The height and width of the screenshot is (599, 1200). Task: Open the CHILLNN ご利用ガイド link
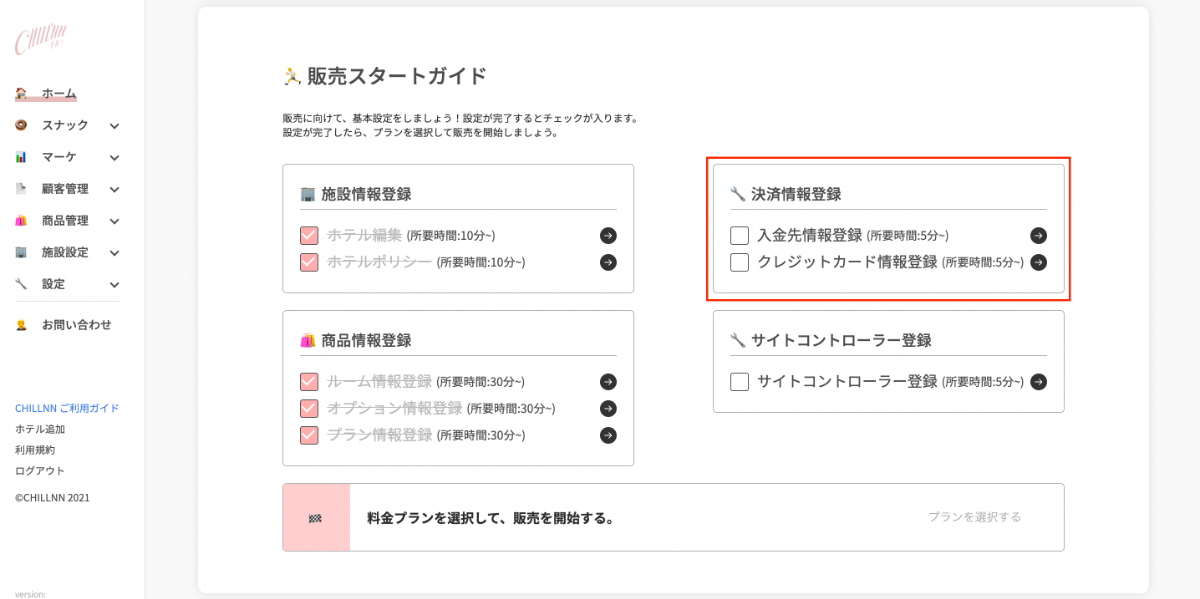(67, 408)
